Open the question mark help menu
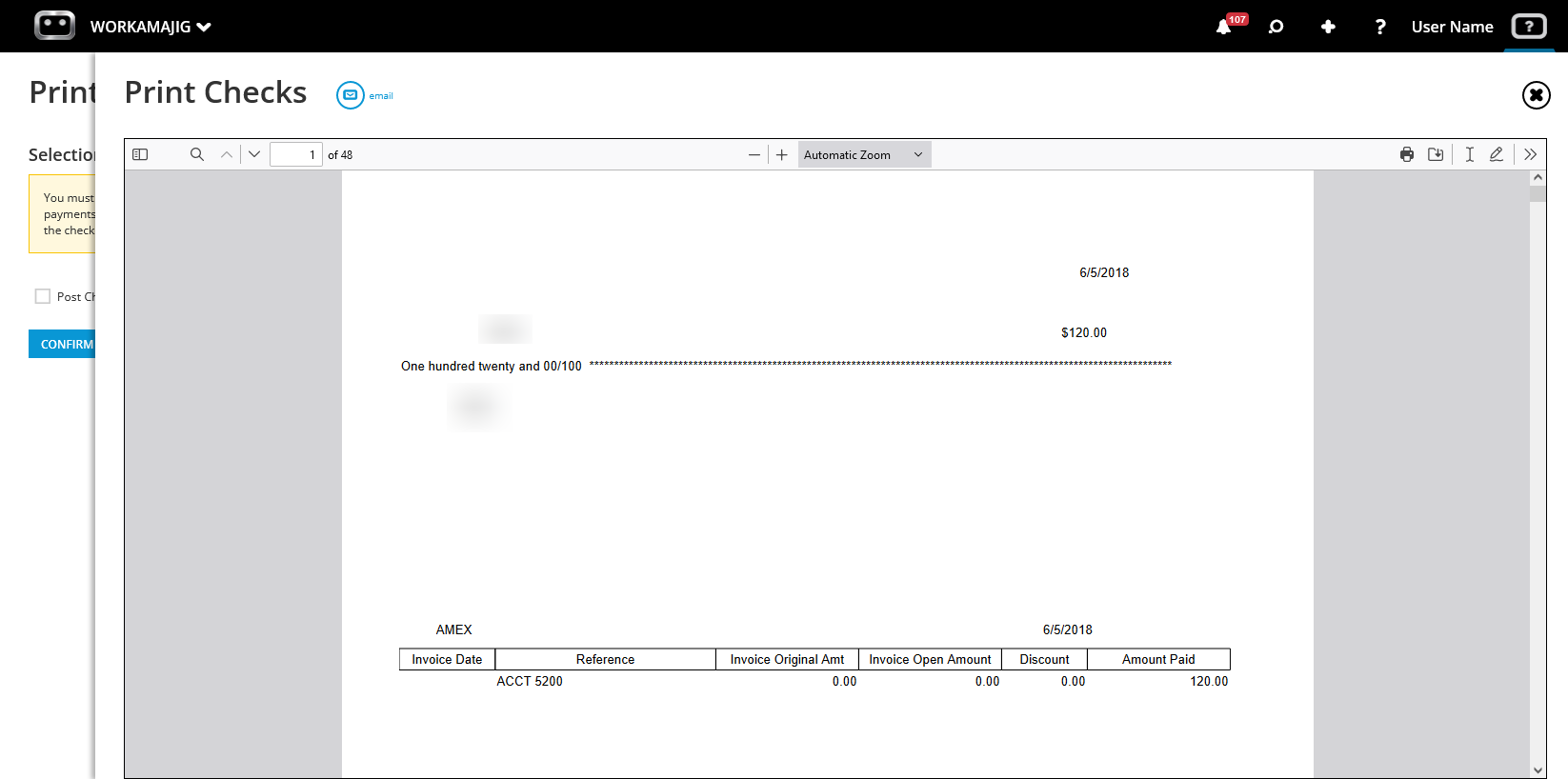 coord(1380,27)
